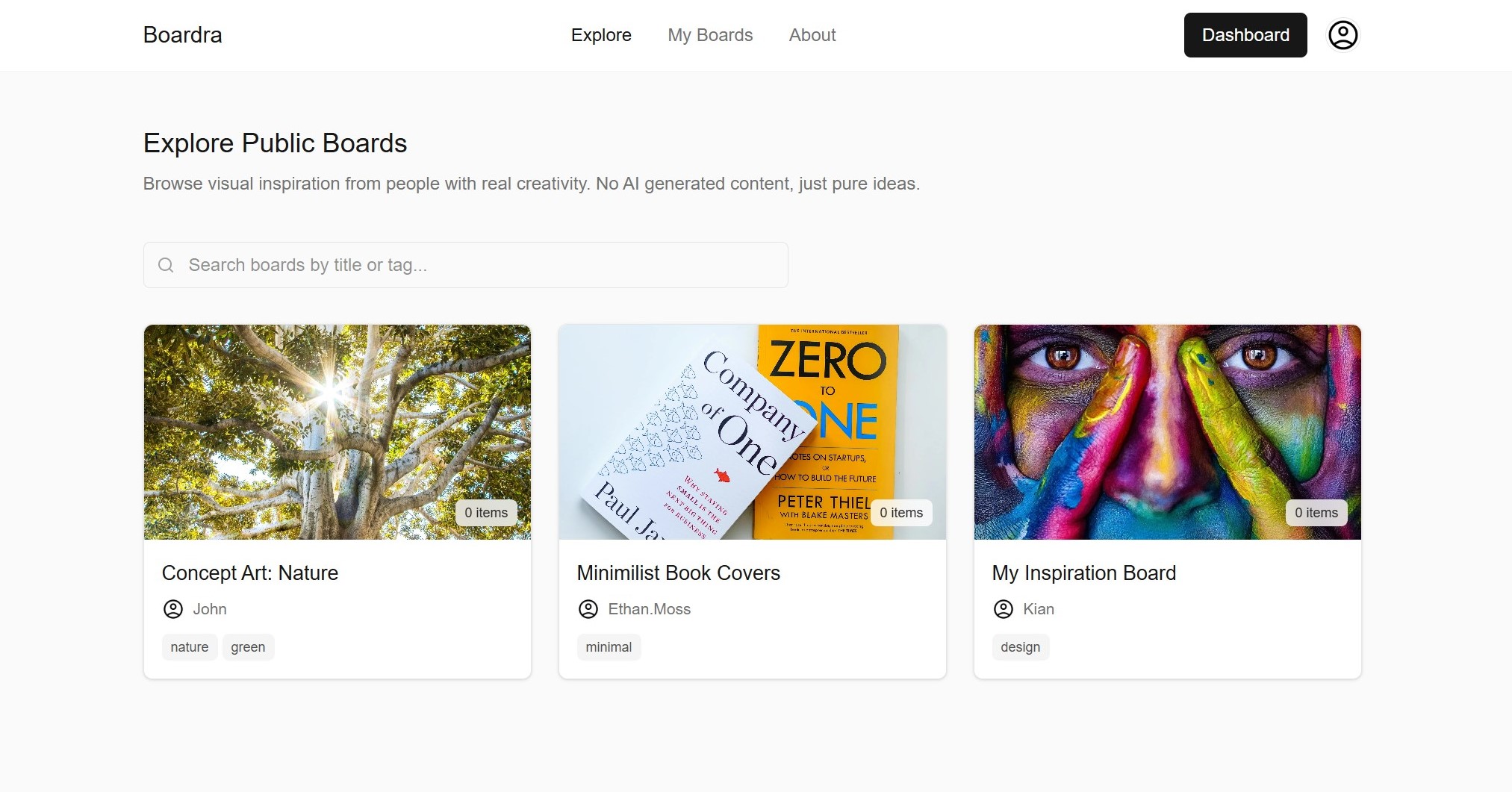
Task: Open the painted face board thumbnail
Action: 1168,432
